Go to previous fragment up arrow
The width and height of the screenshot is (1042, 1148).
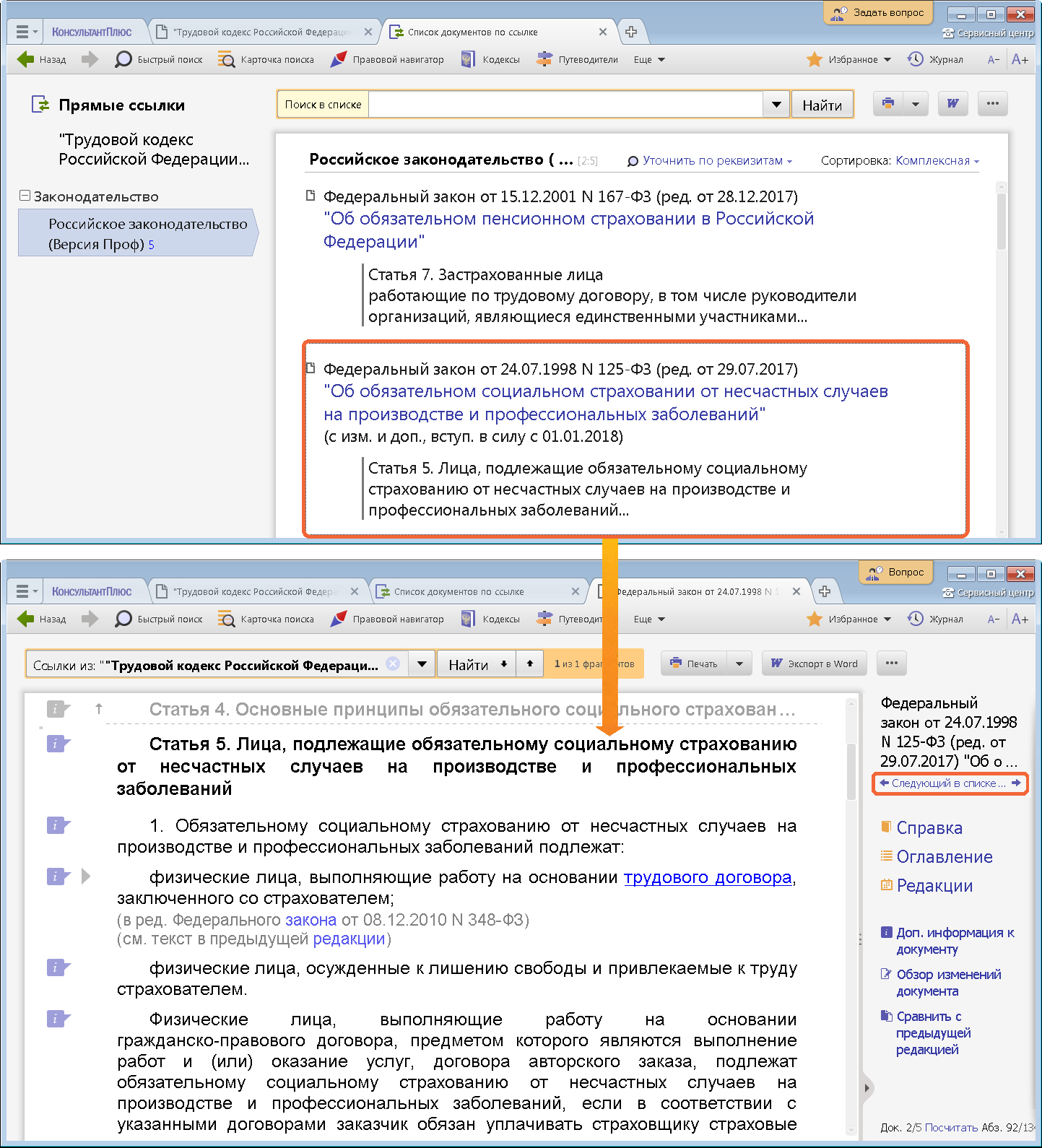[530, 664]
